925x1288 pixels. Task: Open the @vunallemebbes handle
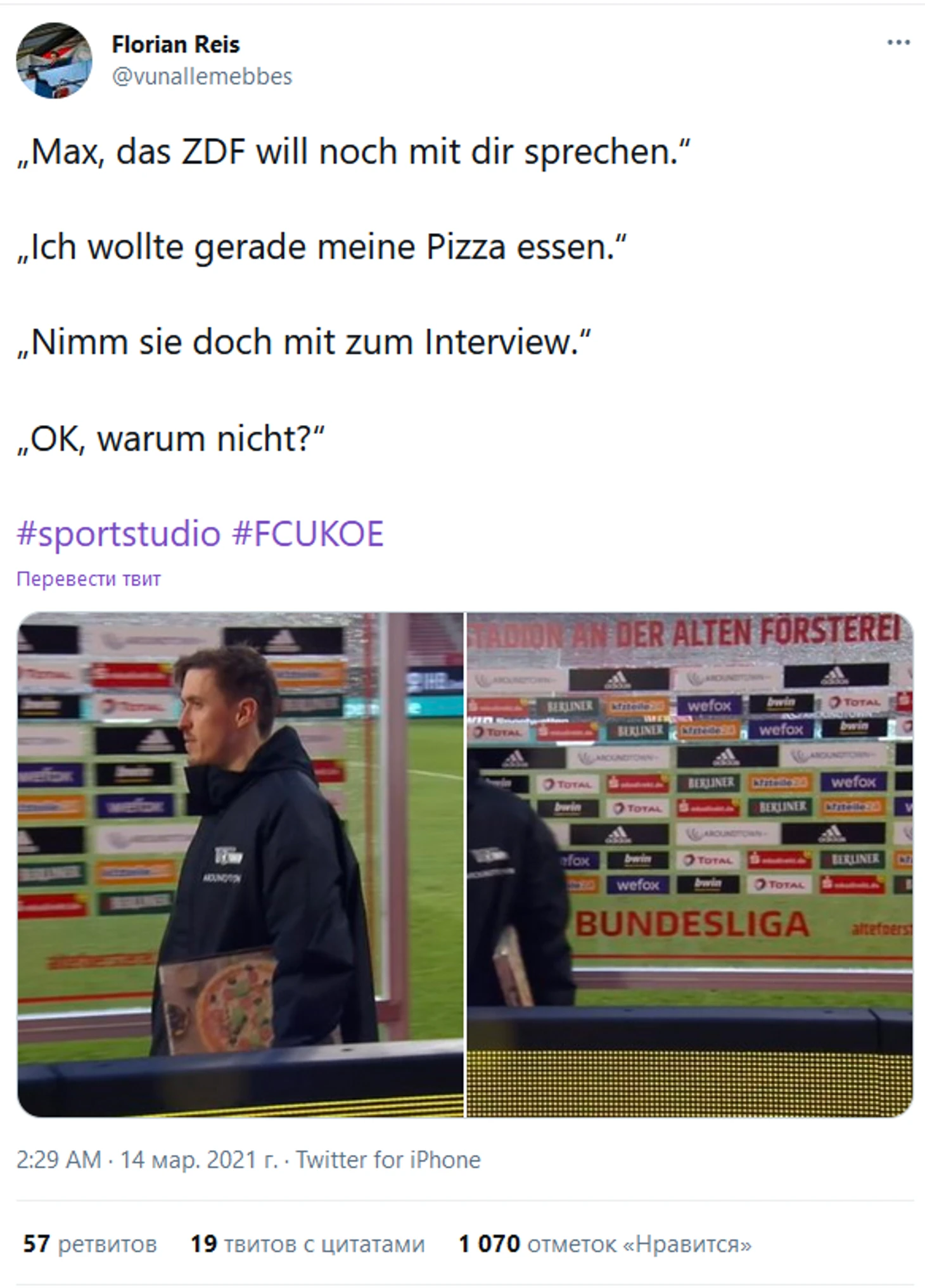point(202,76)
